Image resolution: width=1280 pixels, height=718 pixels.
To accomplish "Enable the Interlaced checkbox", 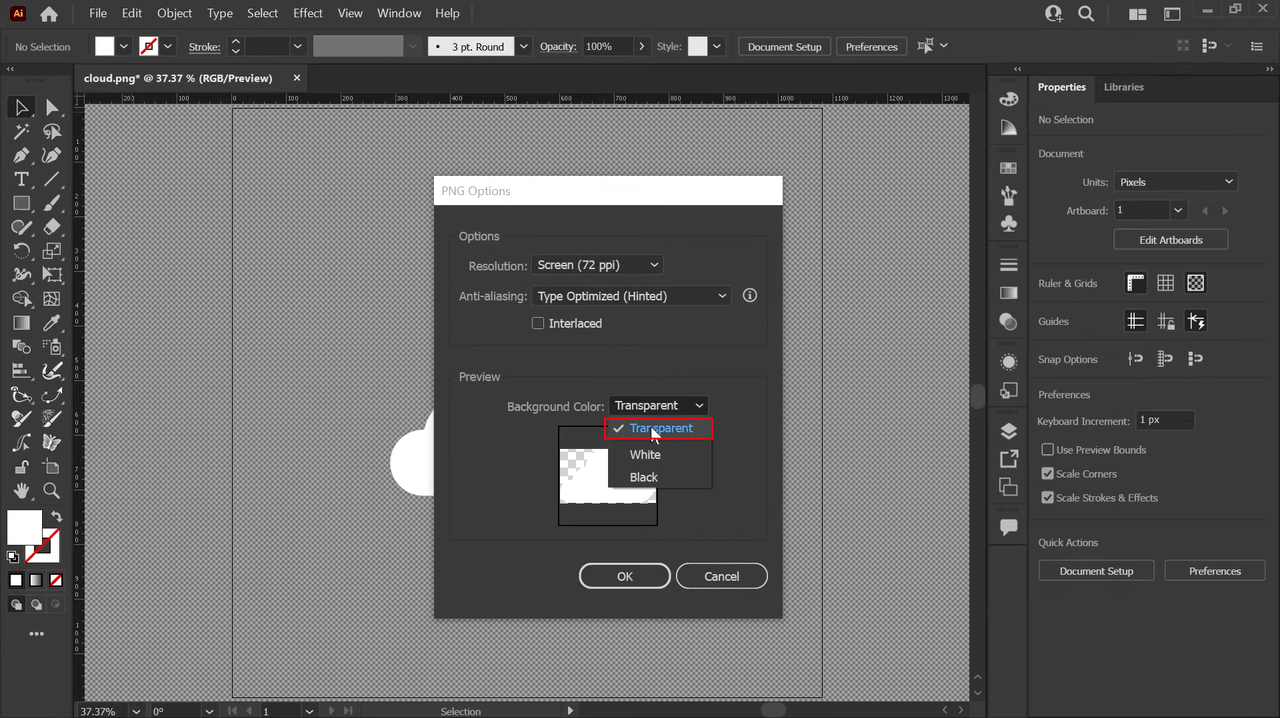I will click(x=538, y=323).
